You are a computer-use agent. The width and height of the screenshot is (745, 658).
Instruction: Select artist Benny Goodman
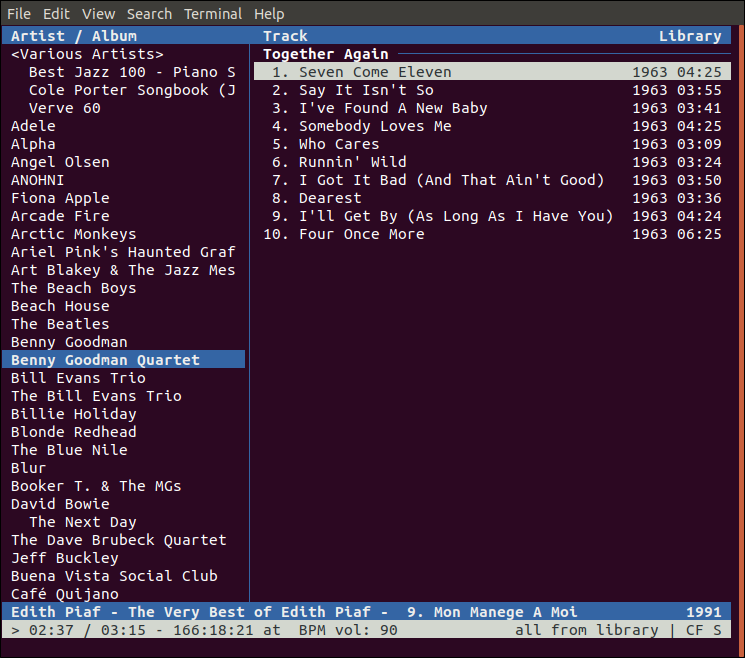click(x=69, y=343)
